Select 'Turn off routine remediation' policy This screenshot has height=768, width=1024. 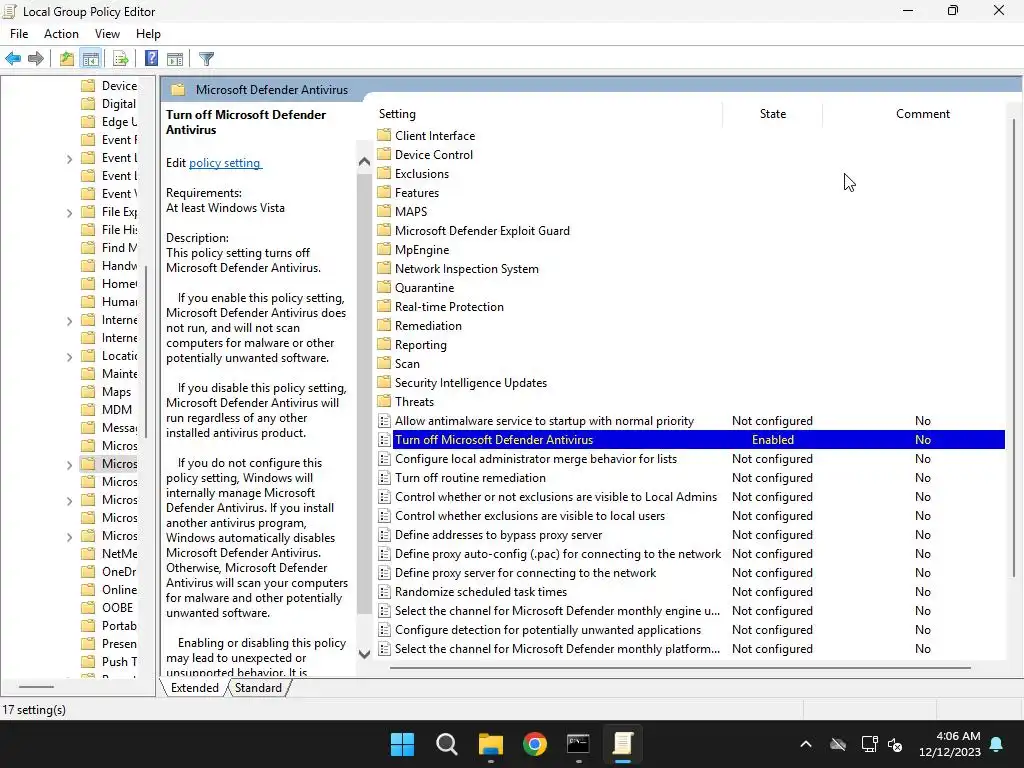691,478
